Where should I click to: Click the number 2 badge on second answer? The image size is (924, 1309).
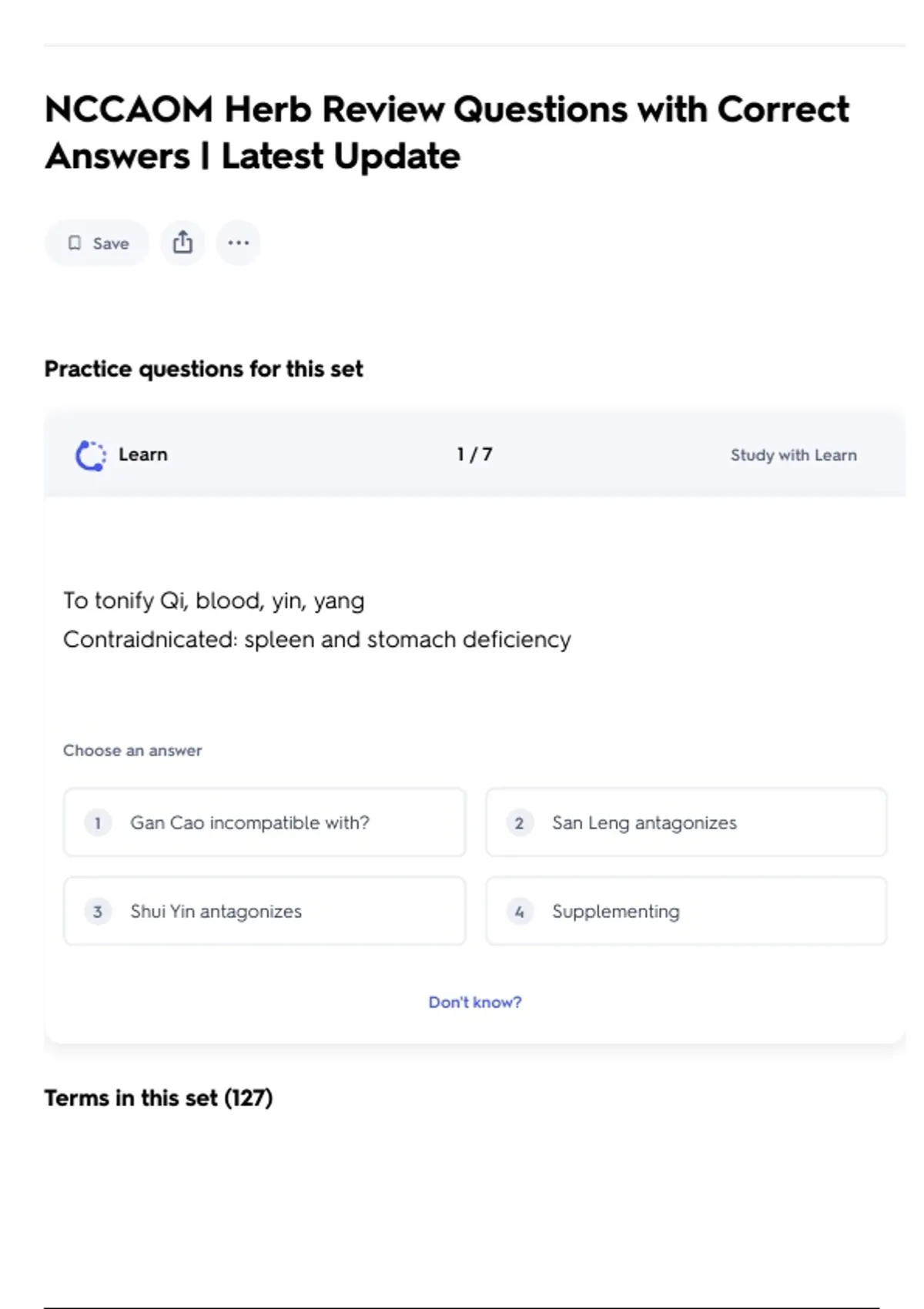point(519,823)
